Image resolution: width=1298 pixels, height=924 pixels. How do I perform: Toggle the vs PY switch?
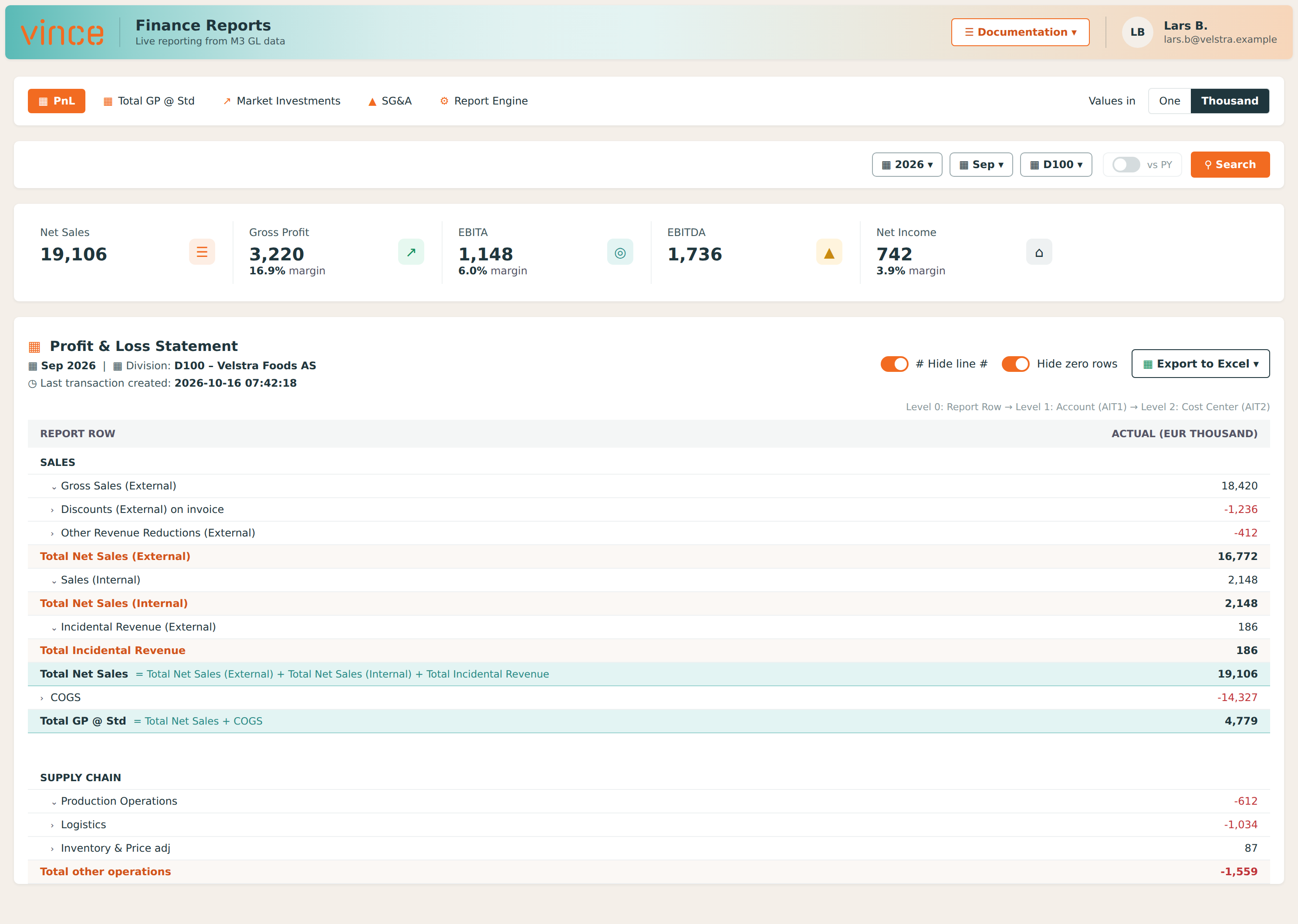pos(1126,165)
